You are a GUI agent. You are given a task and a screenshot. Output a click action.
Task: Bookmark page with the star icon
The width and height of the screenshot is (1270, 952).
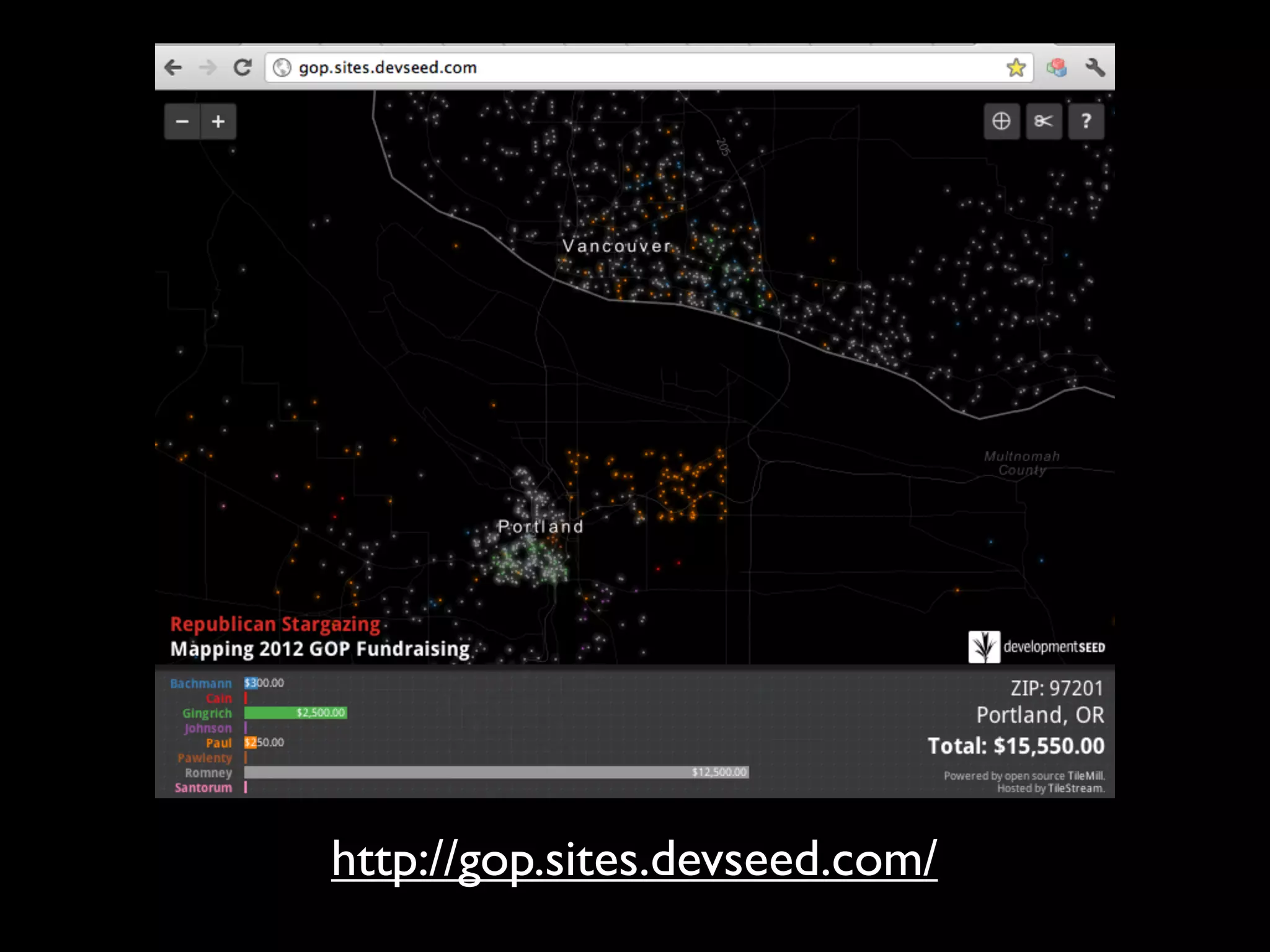(x=1016, y=68)
